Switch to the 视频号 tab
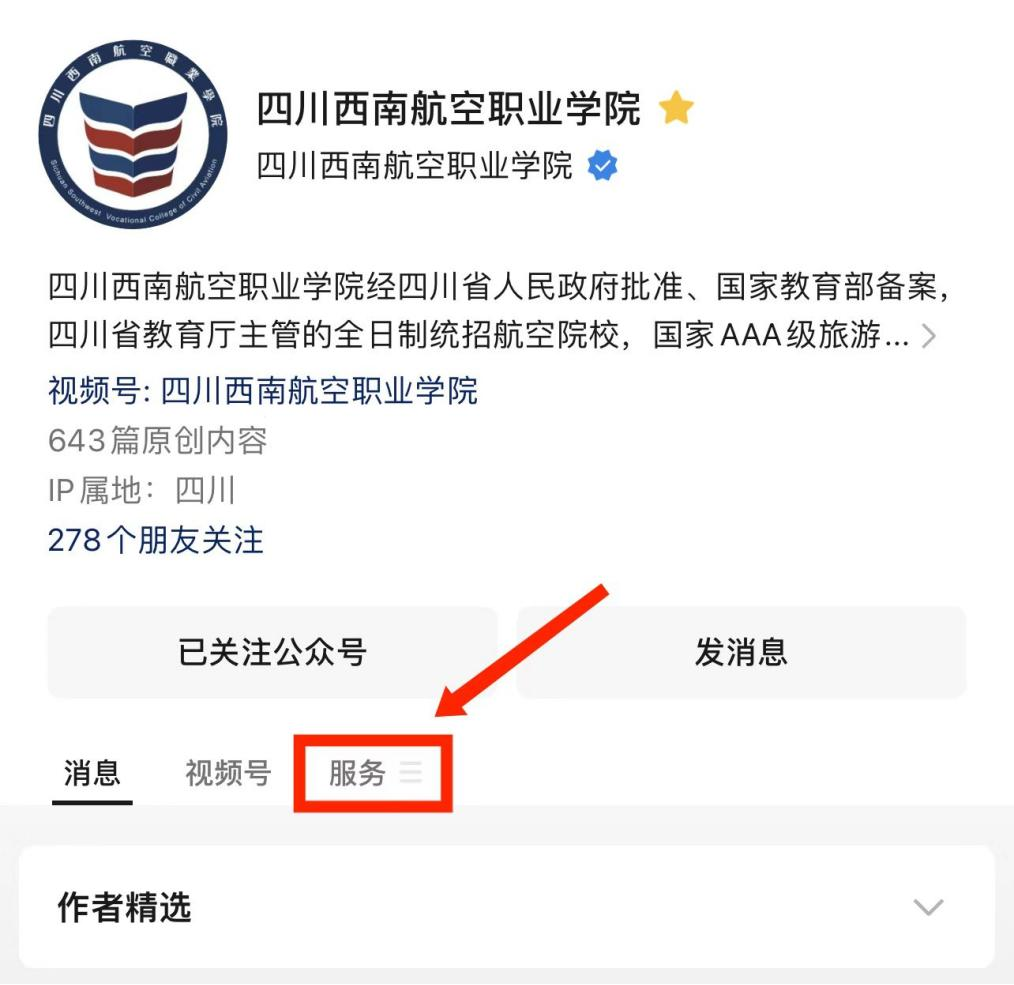 coord(228,773)
